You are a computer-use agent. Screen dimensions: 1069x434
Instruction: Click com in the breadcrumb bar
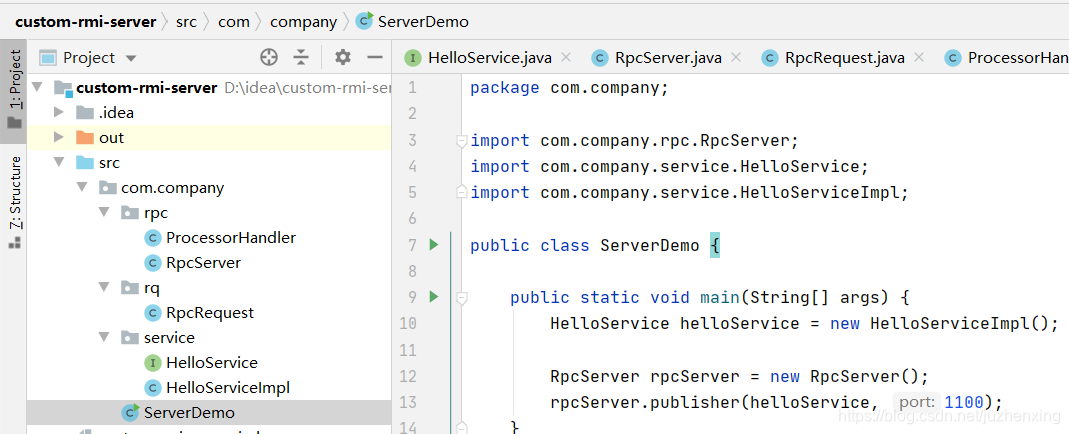click(x=234, y=22)
